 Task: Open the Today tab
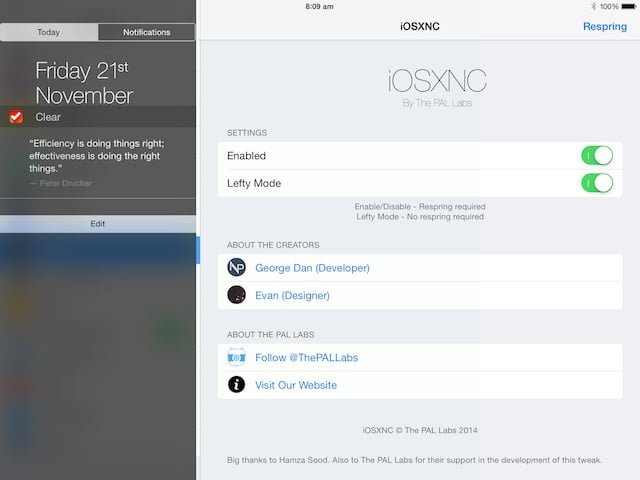(x=49, y=32)
